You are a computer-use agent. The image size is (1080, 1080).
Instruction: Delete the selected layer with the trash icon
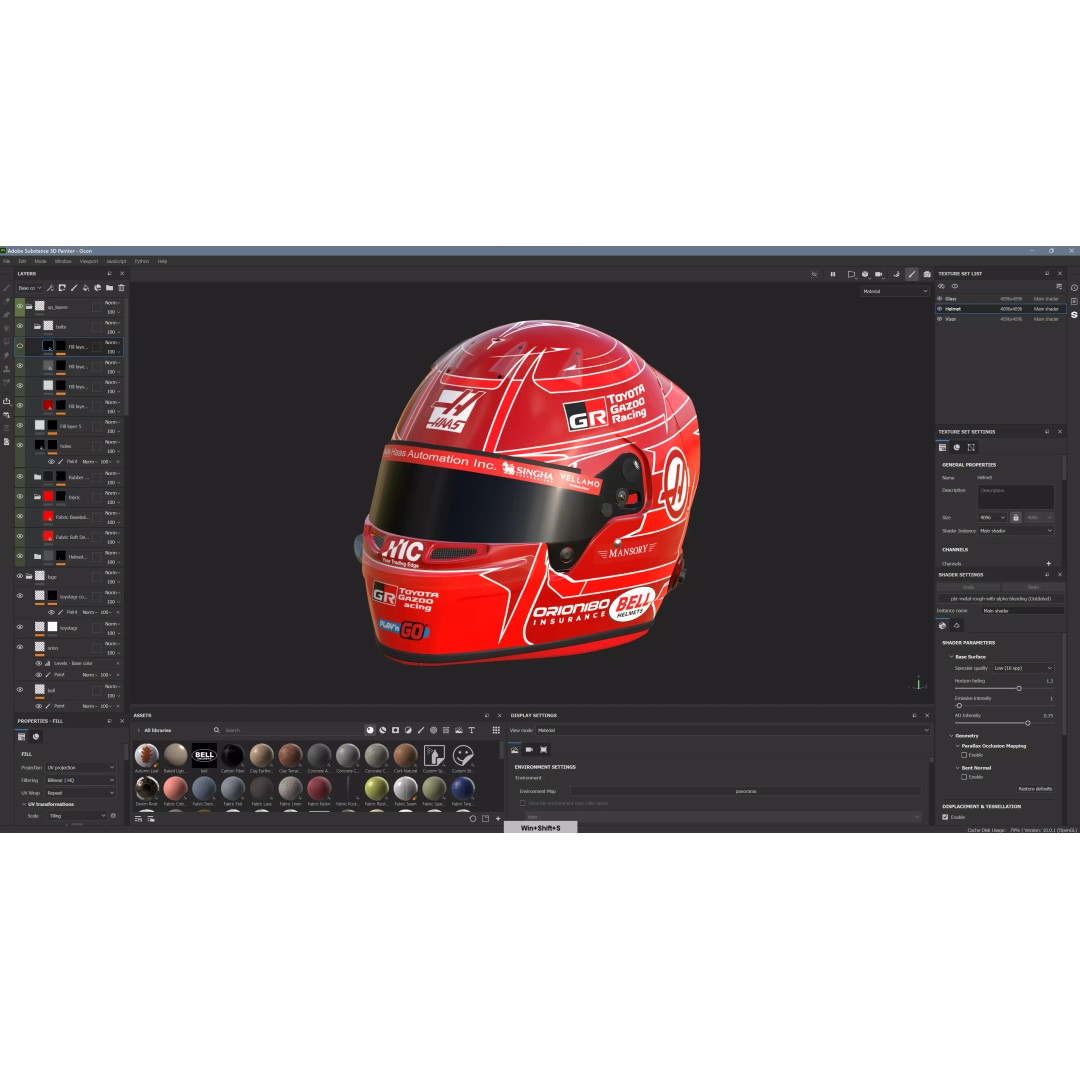pos(121,288)
